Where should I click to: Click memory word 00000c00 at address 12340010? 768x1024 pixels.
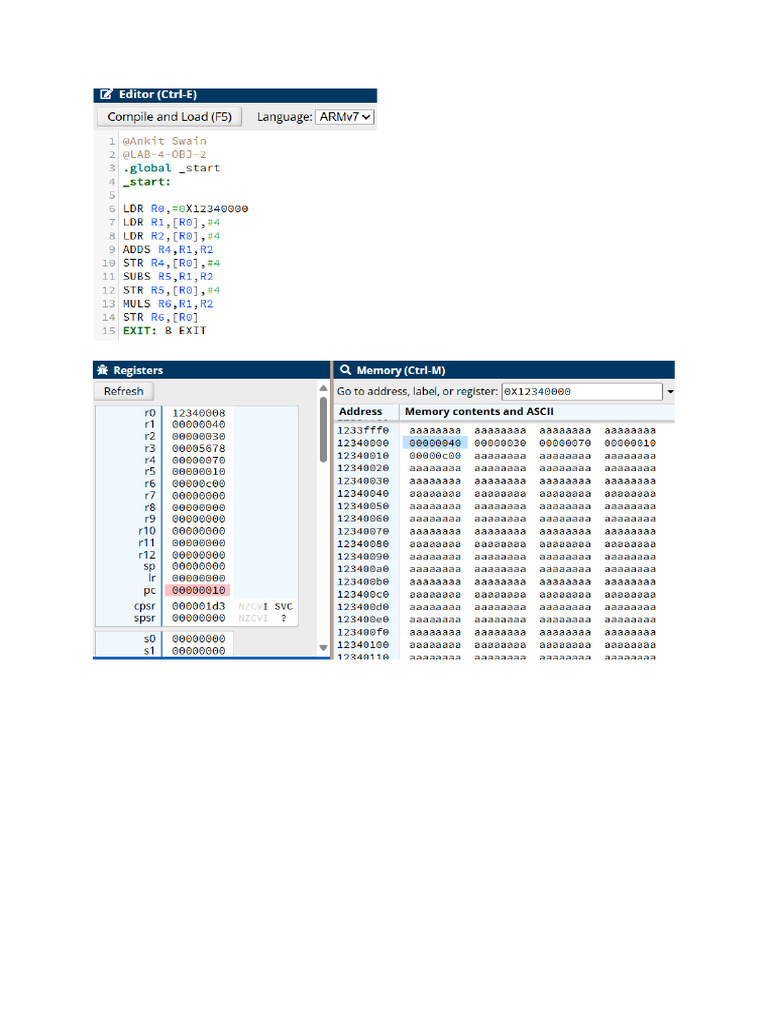pos(435,456)
